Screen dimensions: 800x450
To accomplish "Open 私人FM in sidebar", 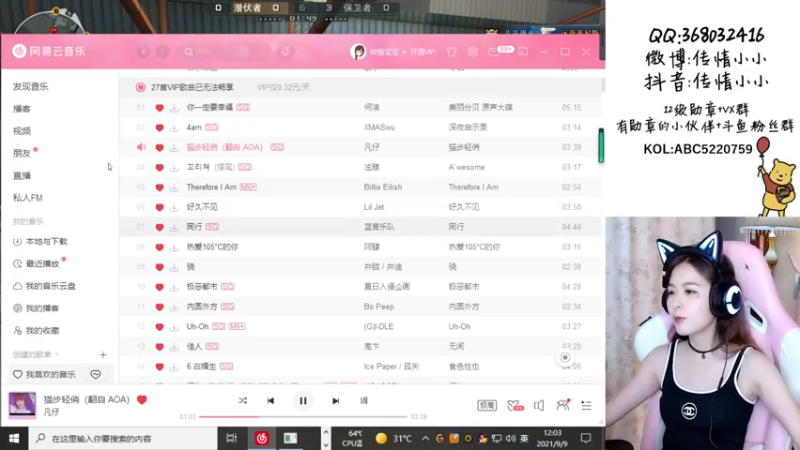I will tap(28, 197).
